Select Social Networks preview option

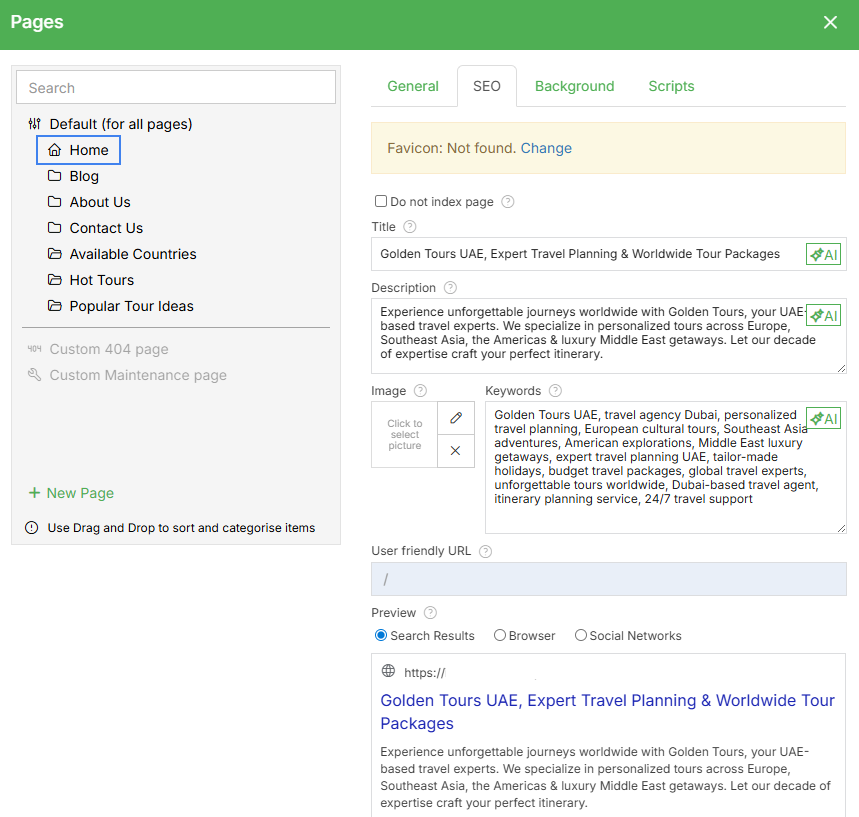click(x=581, y=636)
